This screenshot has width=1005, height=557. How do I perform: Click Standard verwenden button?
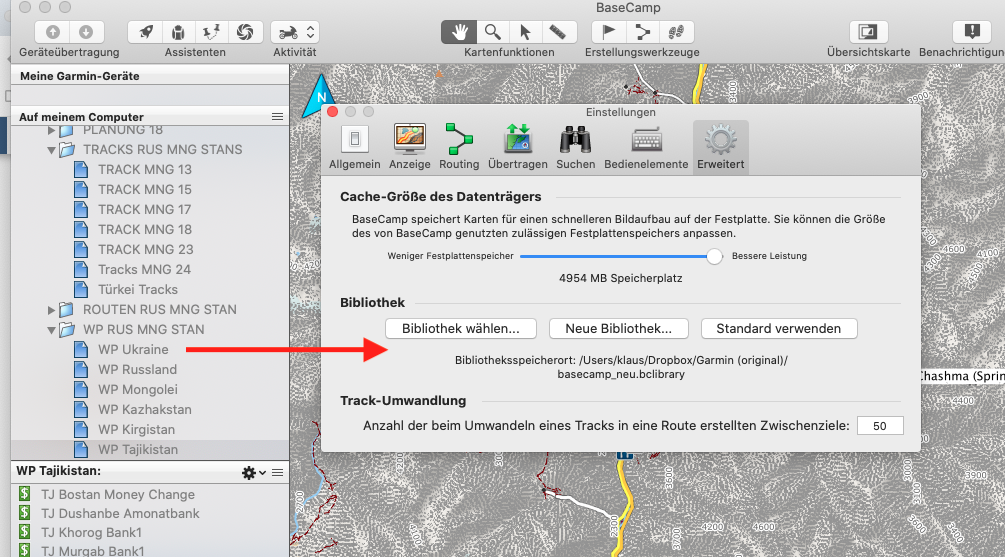pos(779,329)
